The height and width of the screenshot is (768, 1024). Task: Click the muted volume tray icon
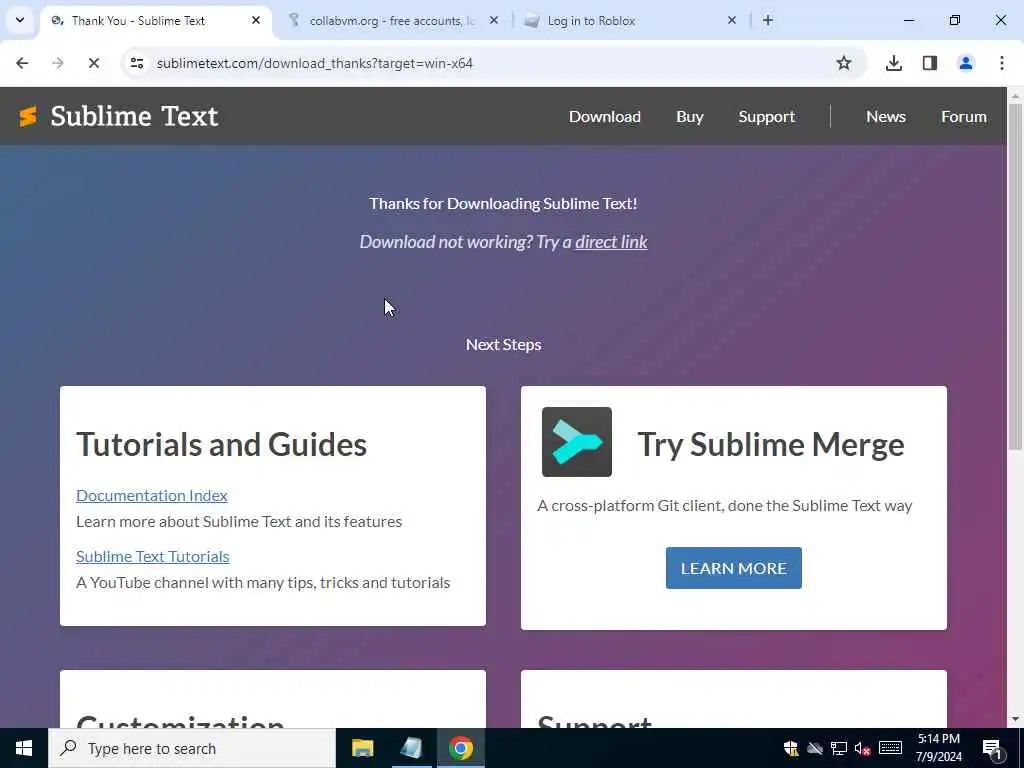[x=863, y=748]
